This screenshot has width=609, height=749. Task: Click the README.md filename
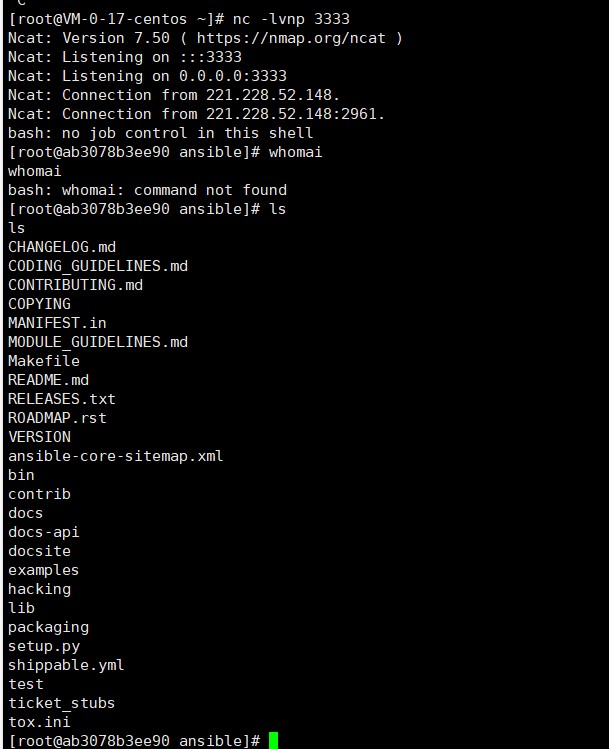48,380
